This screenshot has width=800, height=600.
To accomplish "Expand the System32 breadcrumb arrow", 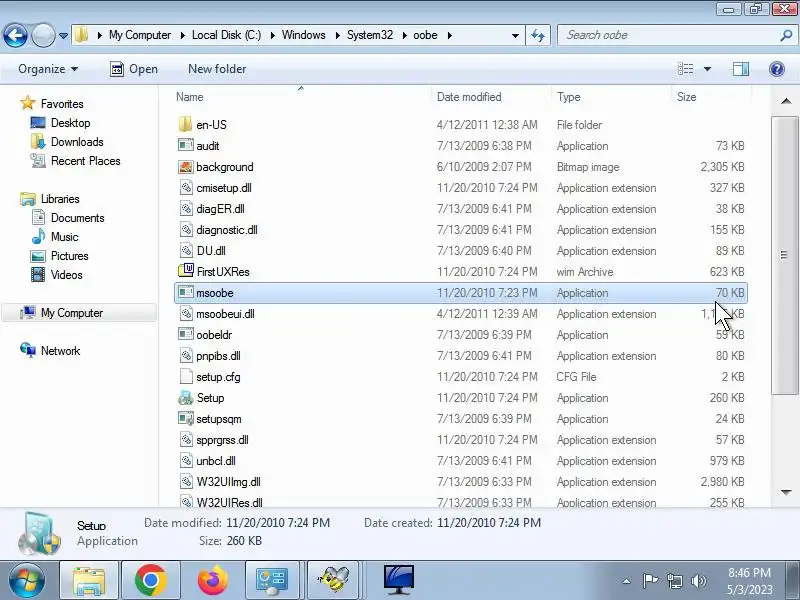I will [x=405, y=35].
